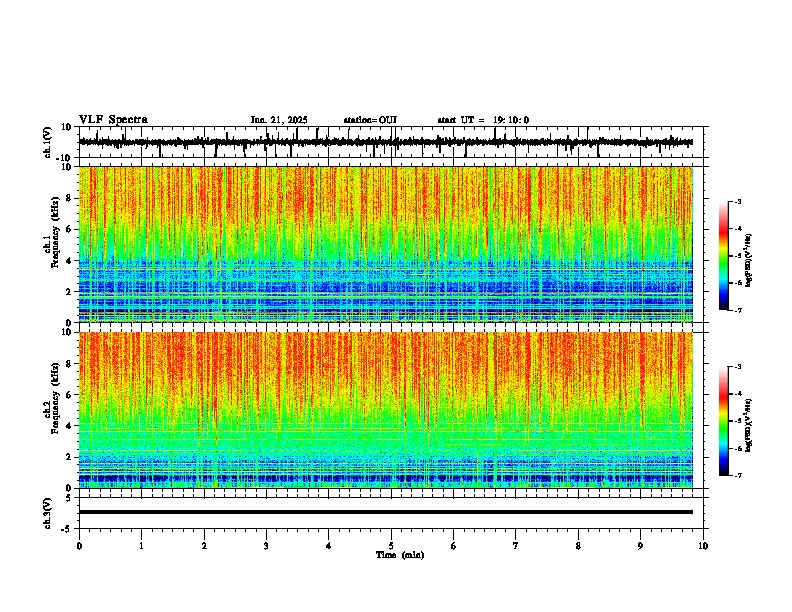Screen dimensions: 792x612
Task: Click time axis tick label "10" at end
Action: 703,546
